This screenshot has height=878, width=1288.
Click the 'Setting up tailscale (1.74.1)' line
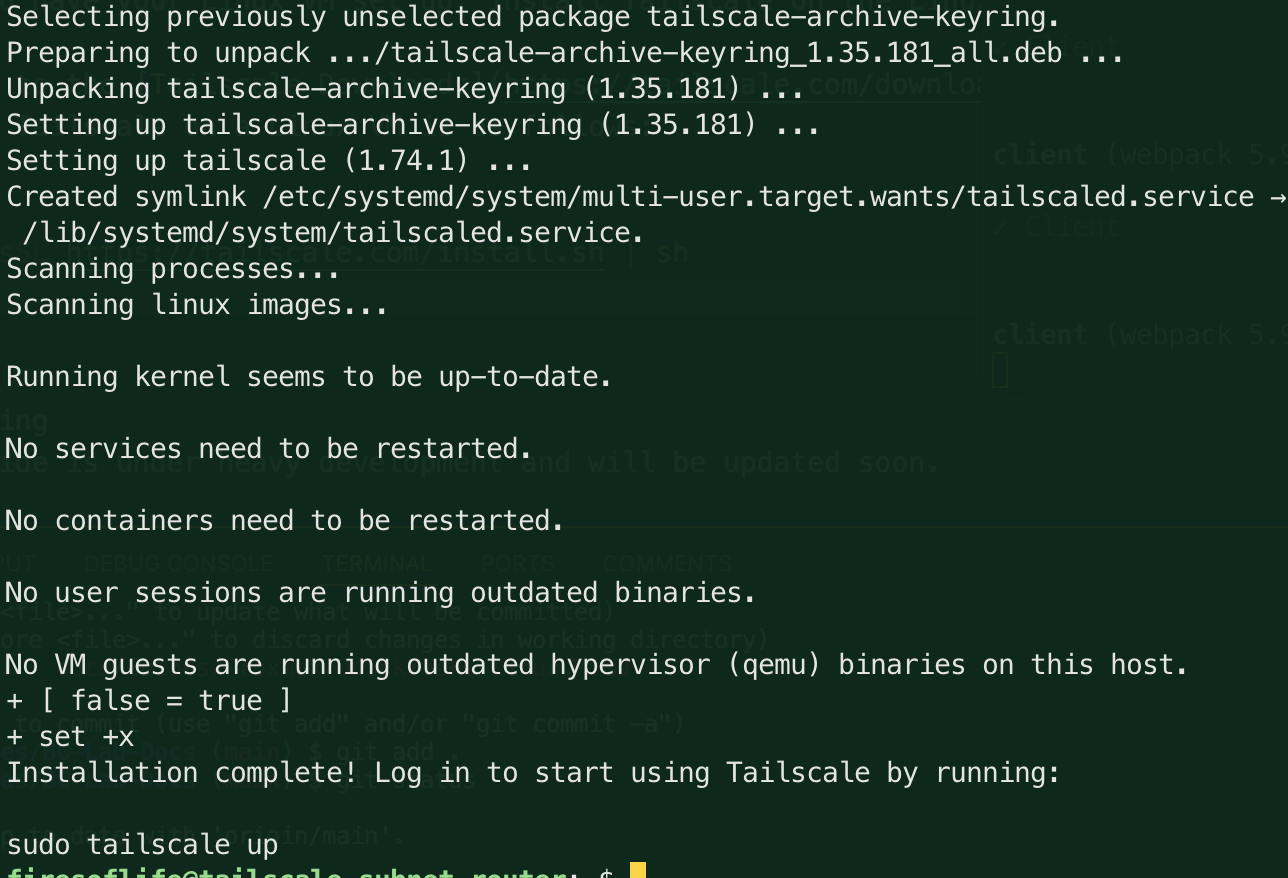point(268,161)
